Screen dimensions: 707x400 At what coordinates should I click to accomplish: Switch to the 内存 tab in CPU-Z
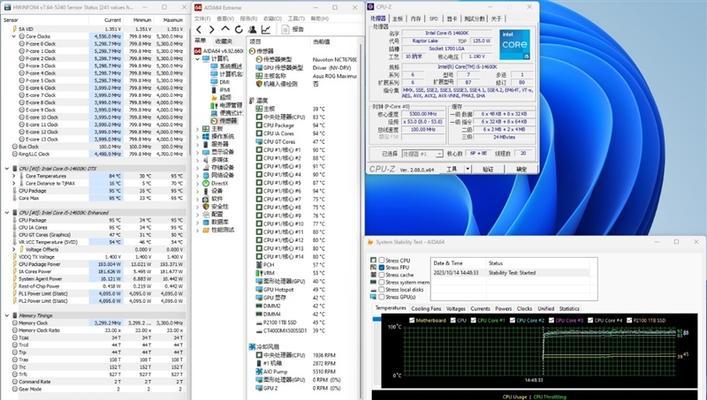(x=416, y=18)
